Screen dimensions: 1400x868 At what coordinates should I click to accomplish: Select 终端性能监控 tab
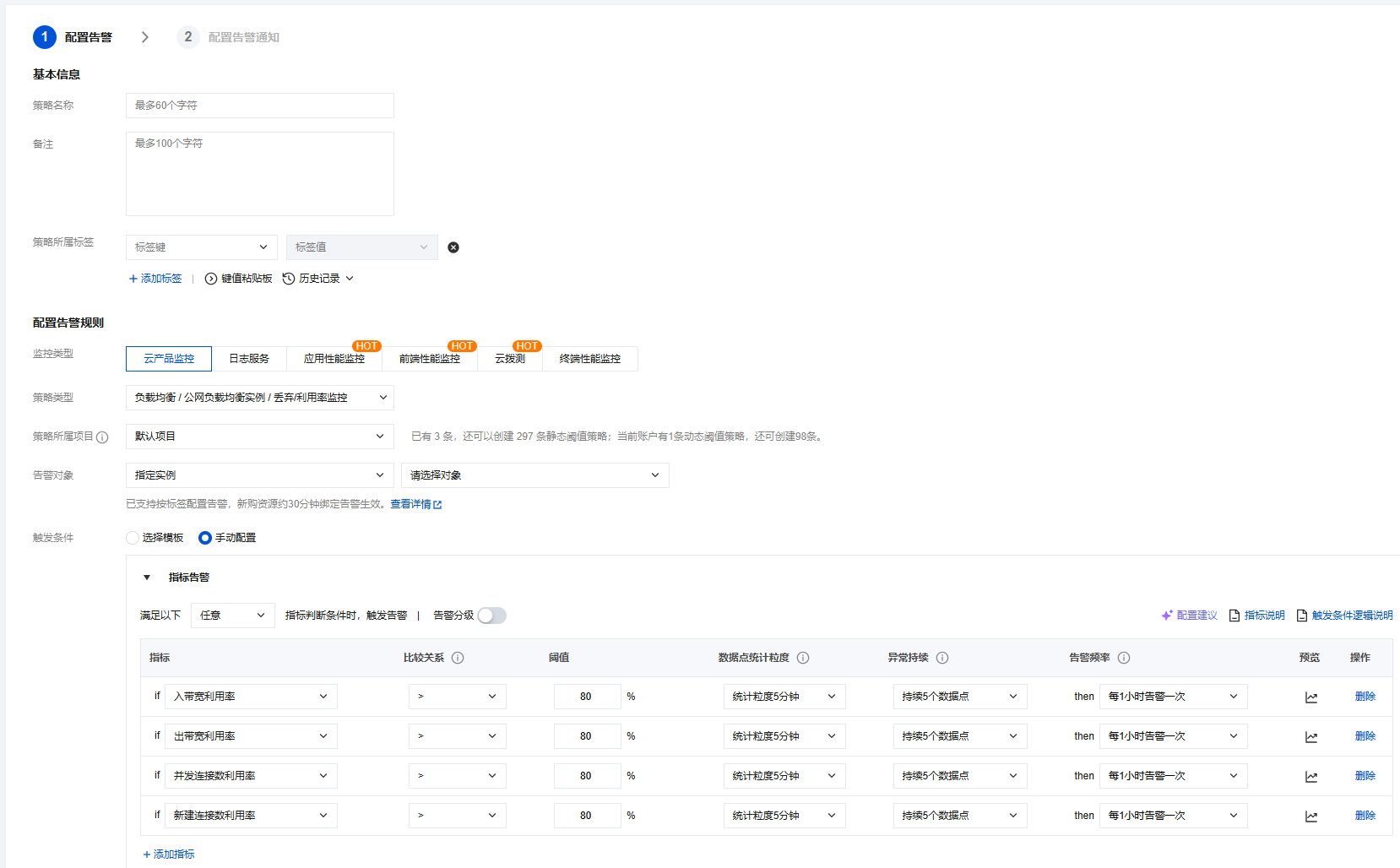[x=590, y=359]
